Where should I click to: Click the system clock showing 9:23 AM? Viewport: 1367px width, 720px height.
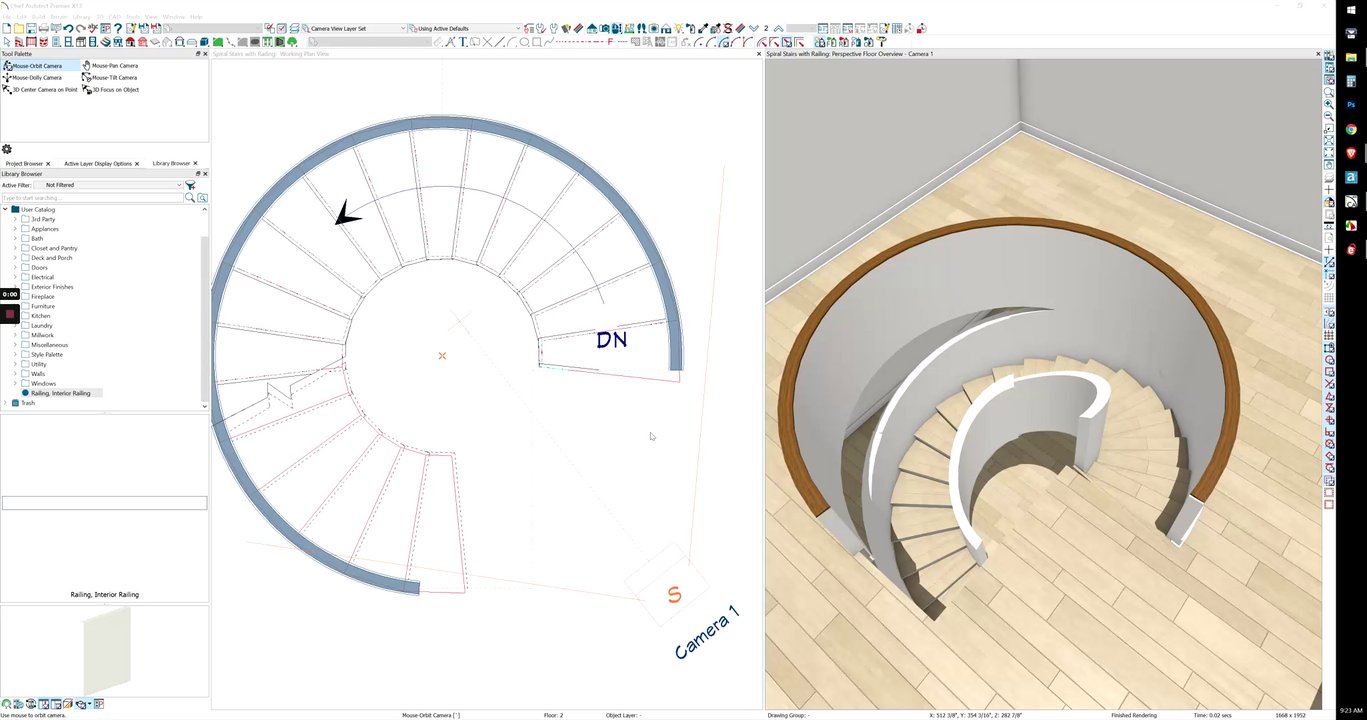[x=1351, y=710]
